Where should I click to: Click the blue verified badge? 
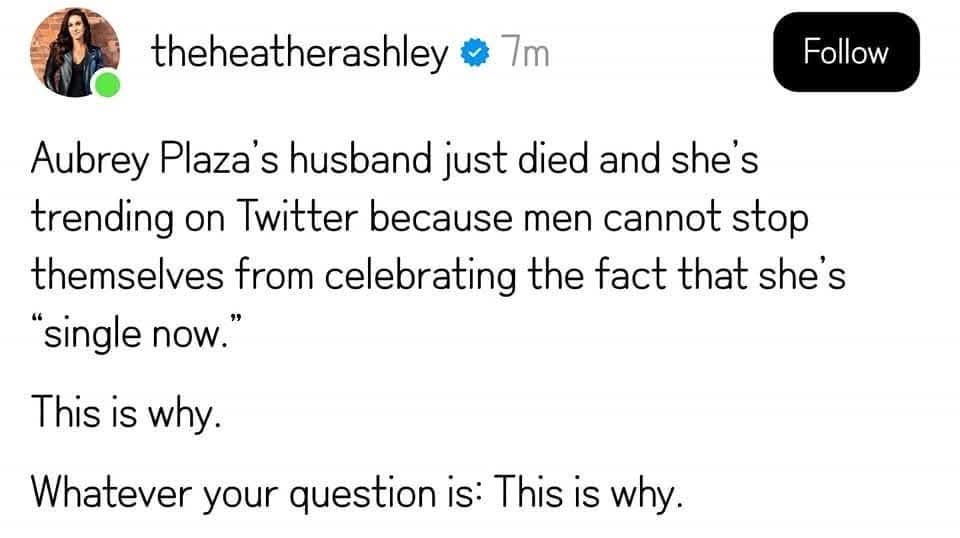(475, 53)
